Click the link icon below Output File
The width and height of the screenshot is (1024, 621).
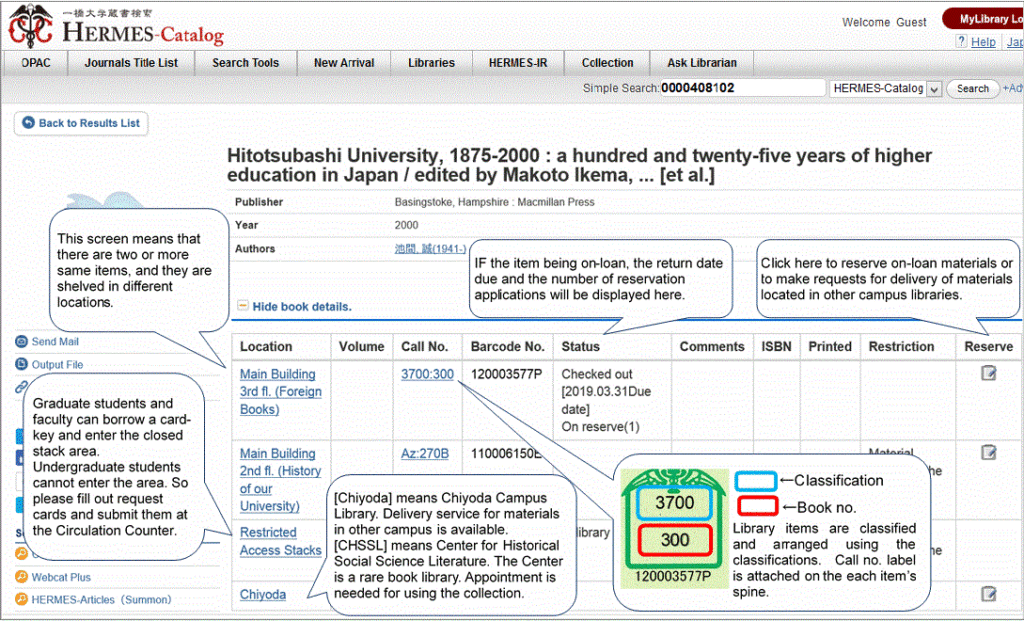21,387
